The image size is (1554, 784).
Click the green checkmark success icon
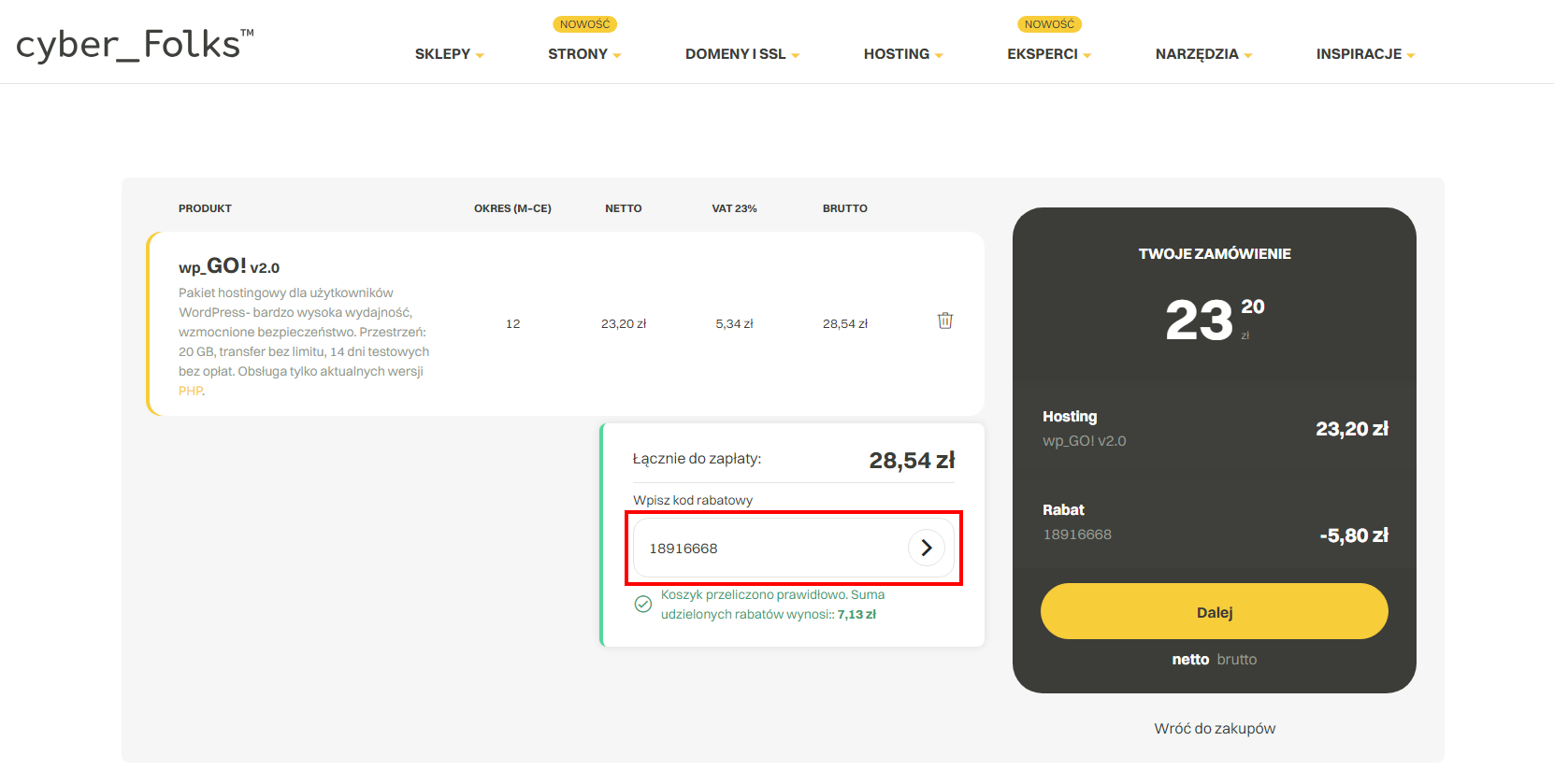pos(643,604)
